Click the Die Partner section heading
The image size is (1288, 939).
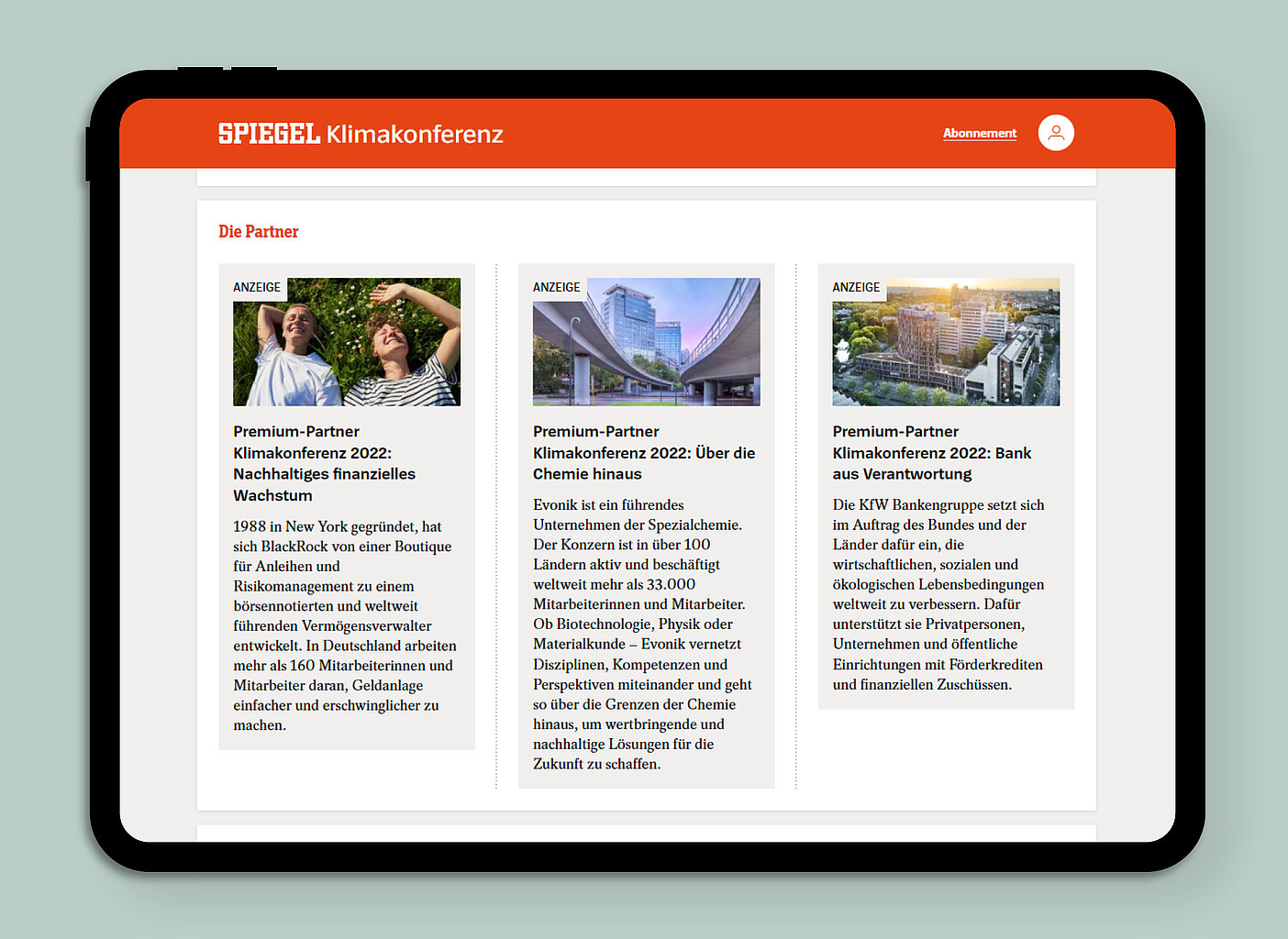pyautogui.click(x=259, y=232)
